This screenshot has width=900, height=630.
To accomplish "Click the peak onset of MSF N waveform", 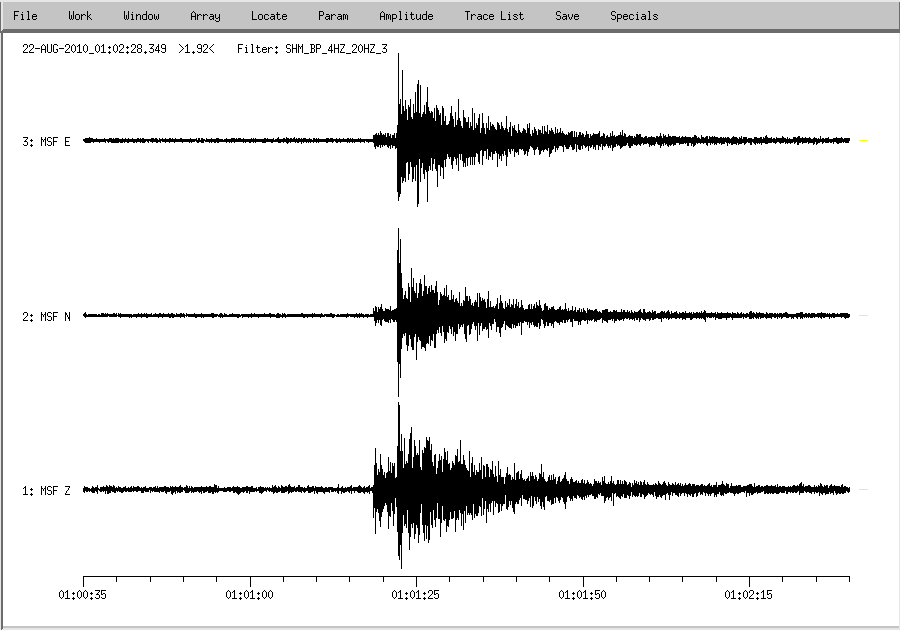I will (x=398, y=313).
